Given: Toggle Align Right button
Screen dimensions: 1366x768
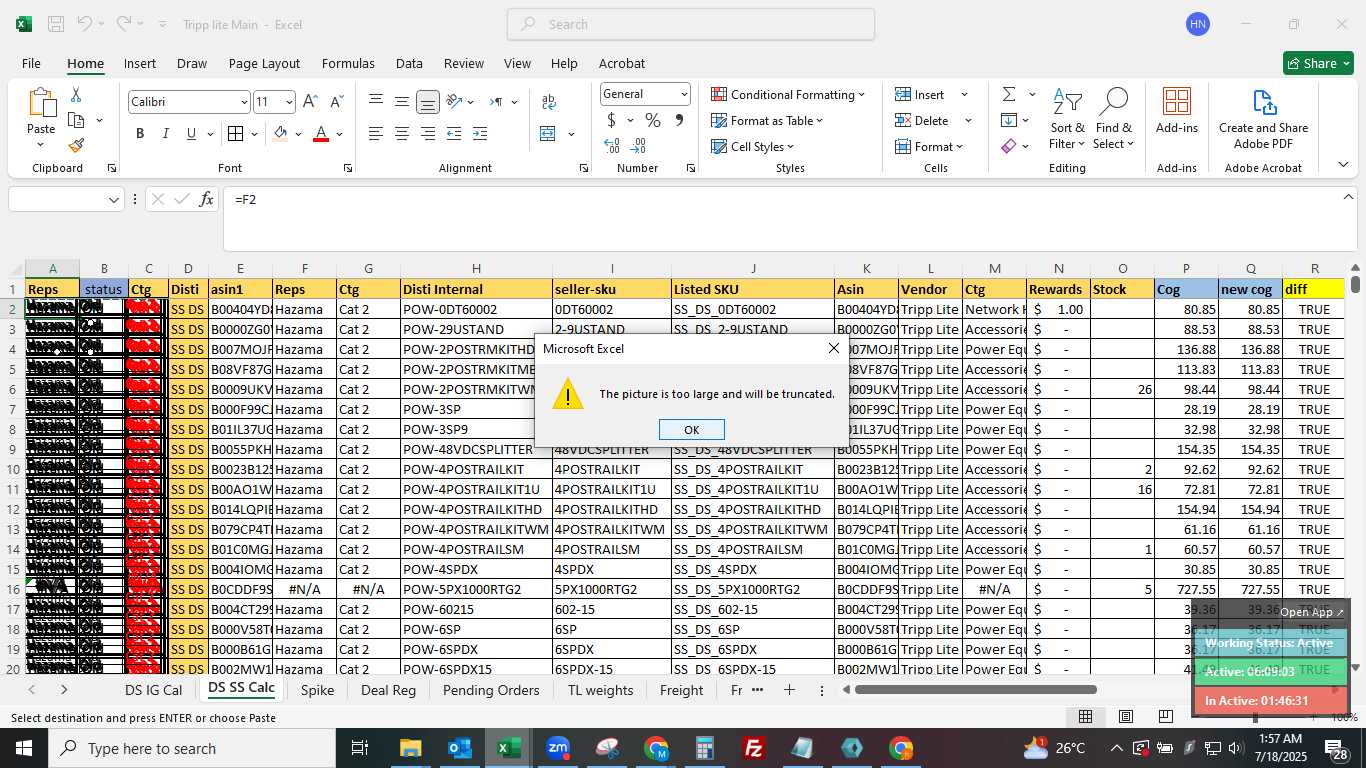Looking at the screenshot, I should (427, 133).
